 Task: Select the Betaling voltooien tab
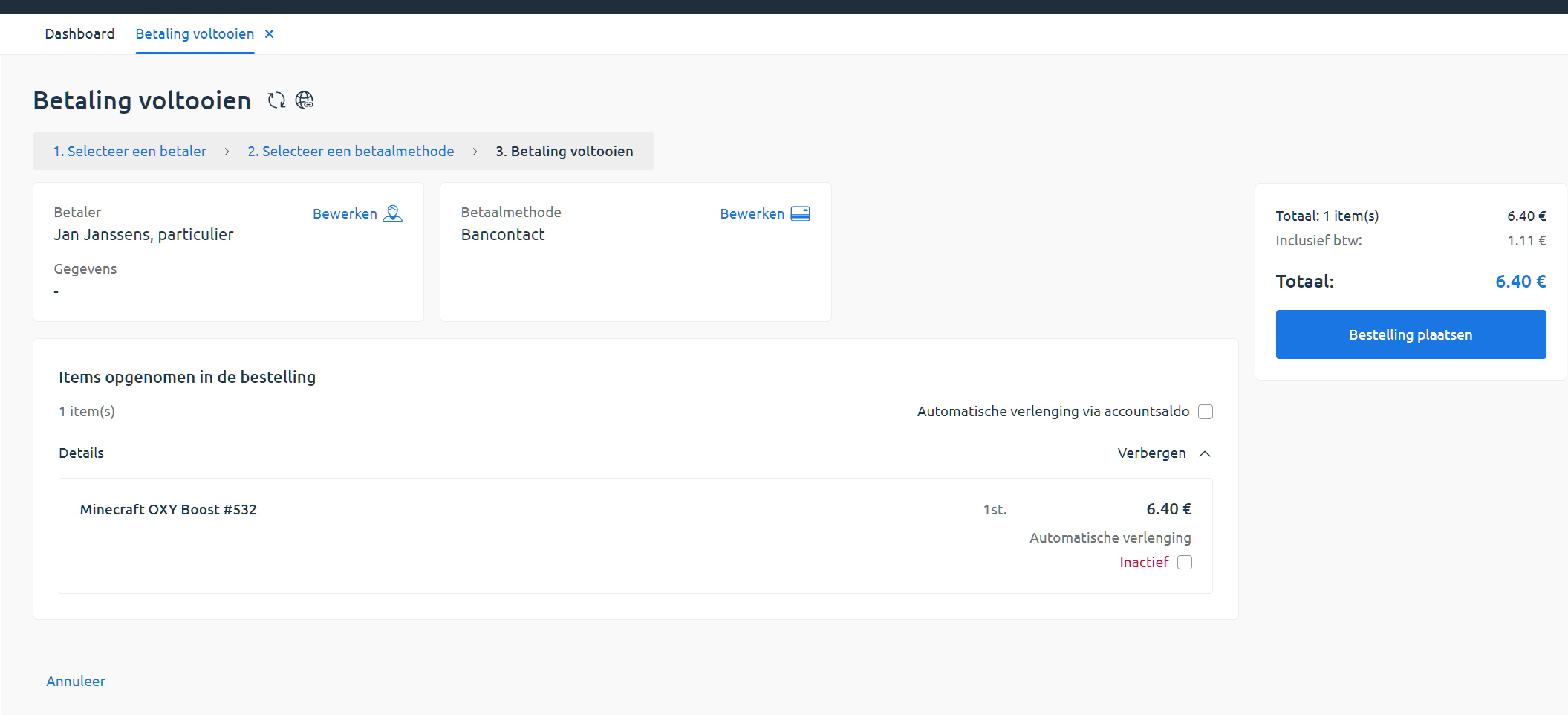pyautogui.click(x=195, y=34)
